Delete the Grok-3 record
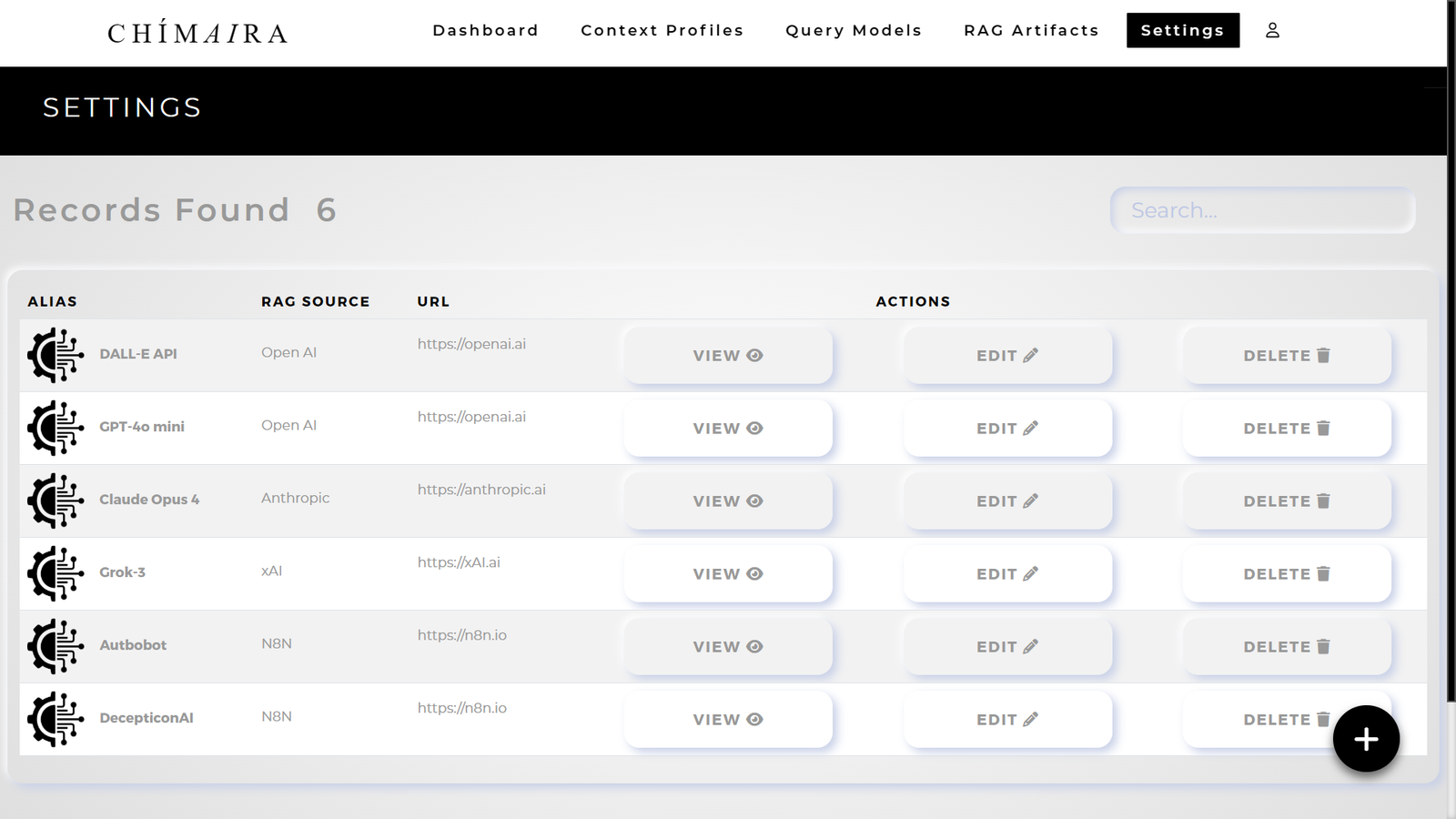1456x819 pixels. point(1286,574)
